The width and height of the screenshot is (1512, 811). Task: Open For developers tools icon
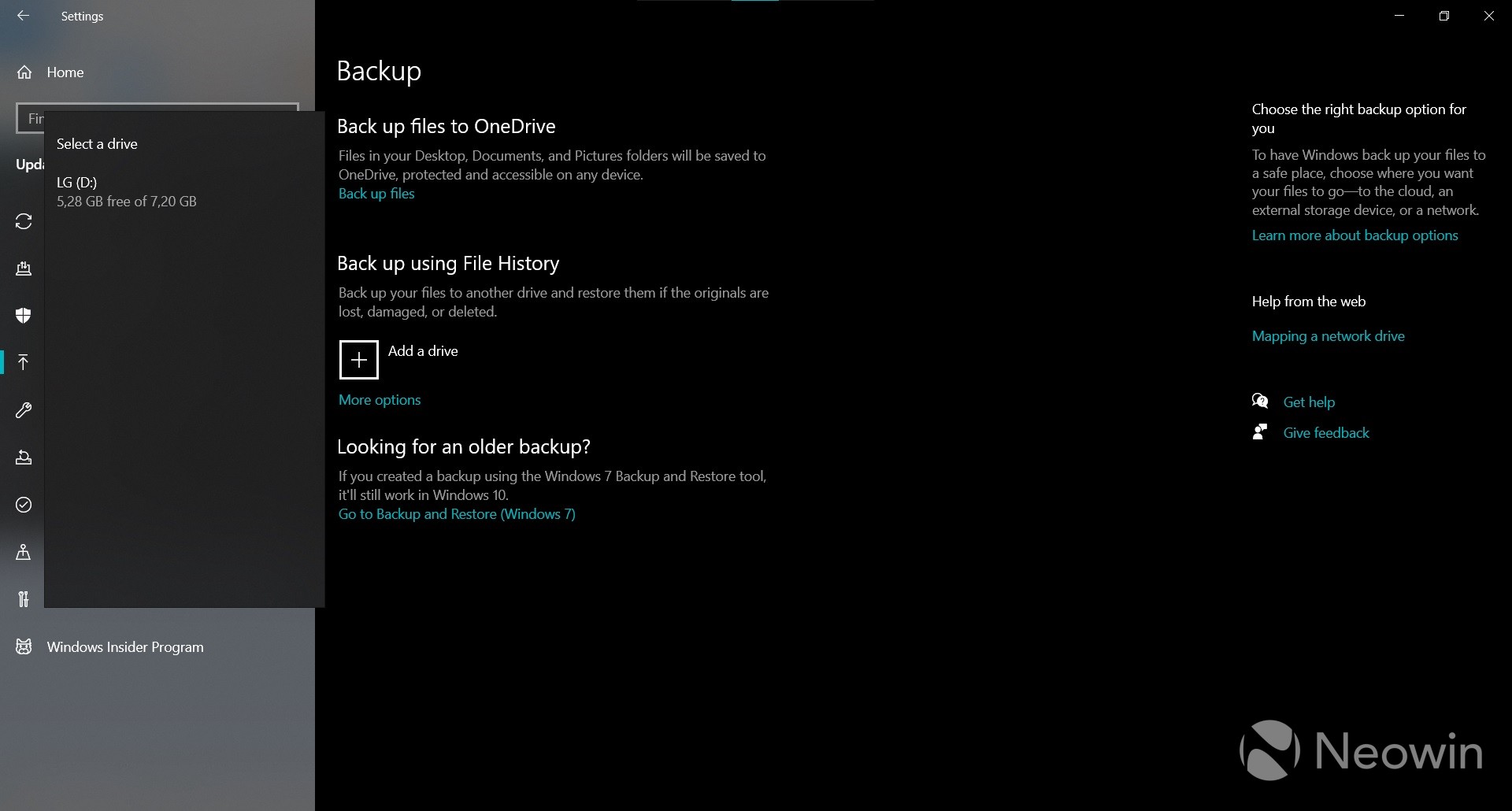(x=24, y=599)
